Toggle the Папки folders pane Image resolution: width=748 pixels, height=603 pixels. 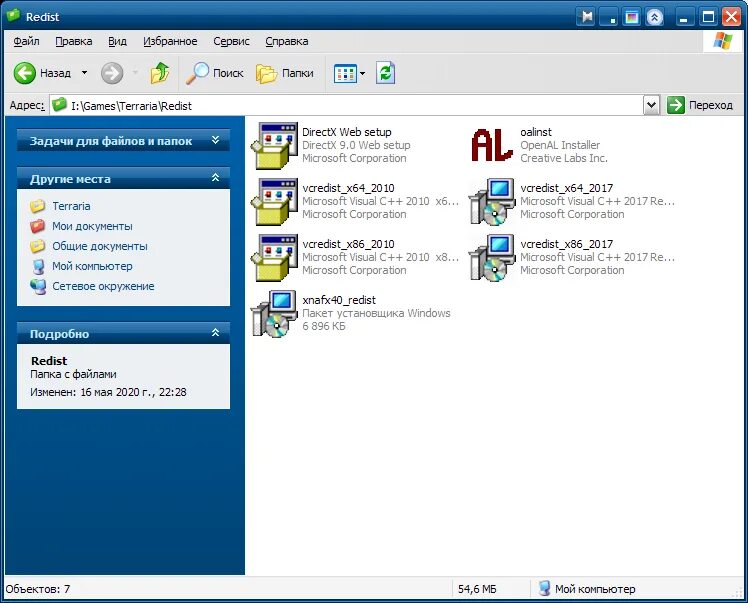285,73
